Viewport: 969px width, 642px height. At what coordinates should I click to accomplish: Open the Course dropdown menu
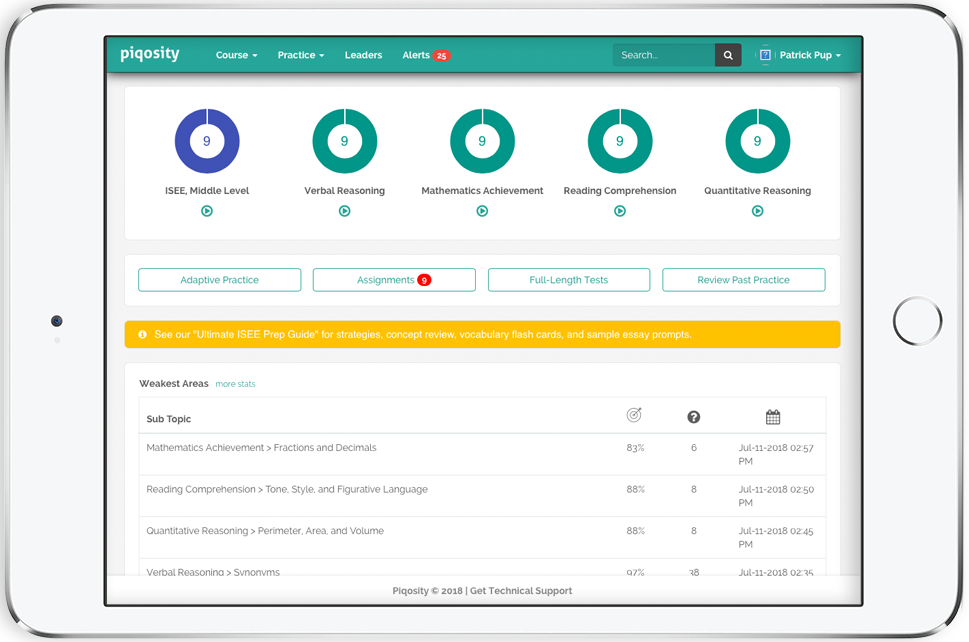pyautogui.click(x=236, y=56)
